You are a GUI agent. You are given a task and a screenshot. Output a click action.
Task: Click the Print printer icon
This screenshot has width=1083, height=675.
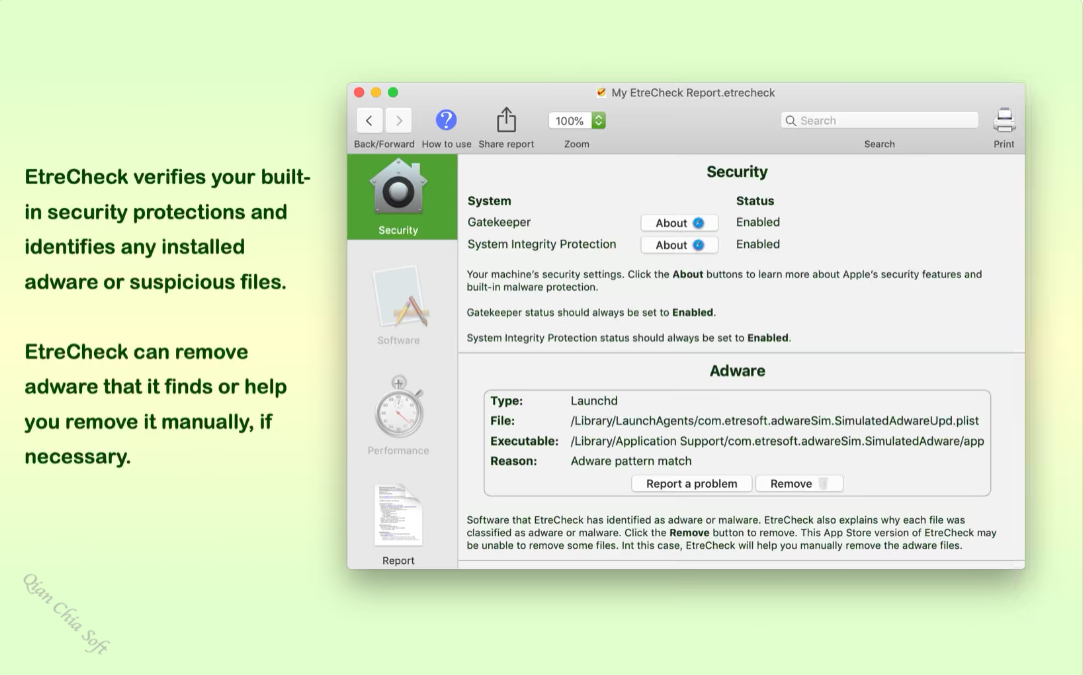click(x=1004, y=120)
